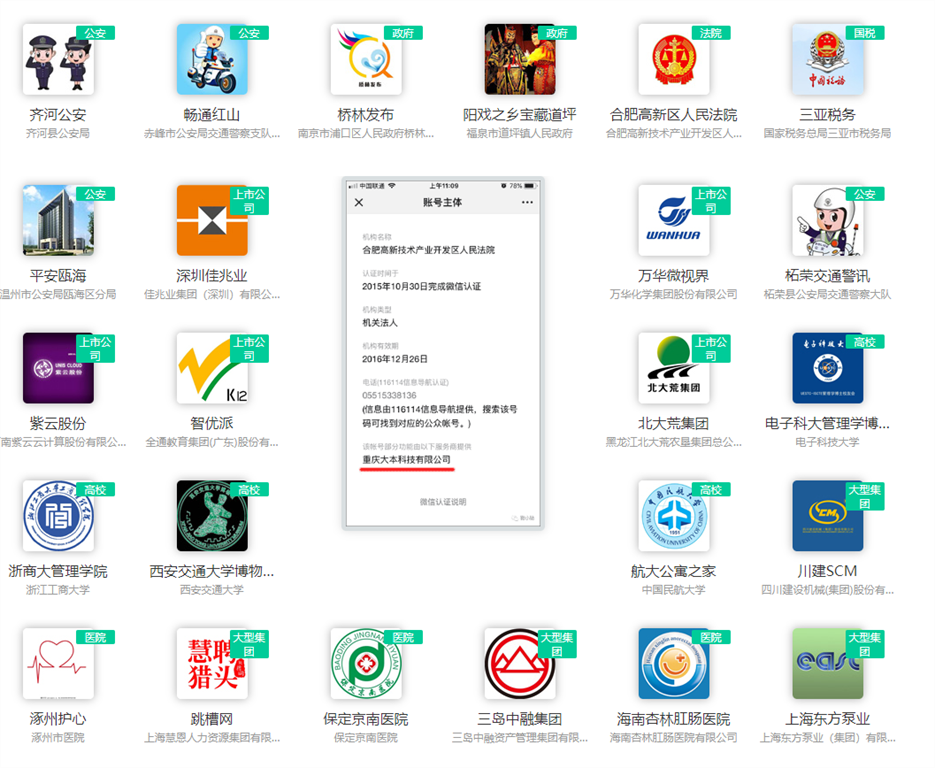Click subtitle 涿州市医院
The height and width of the screenshot is (768, 935).
(58, 738)
